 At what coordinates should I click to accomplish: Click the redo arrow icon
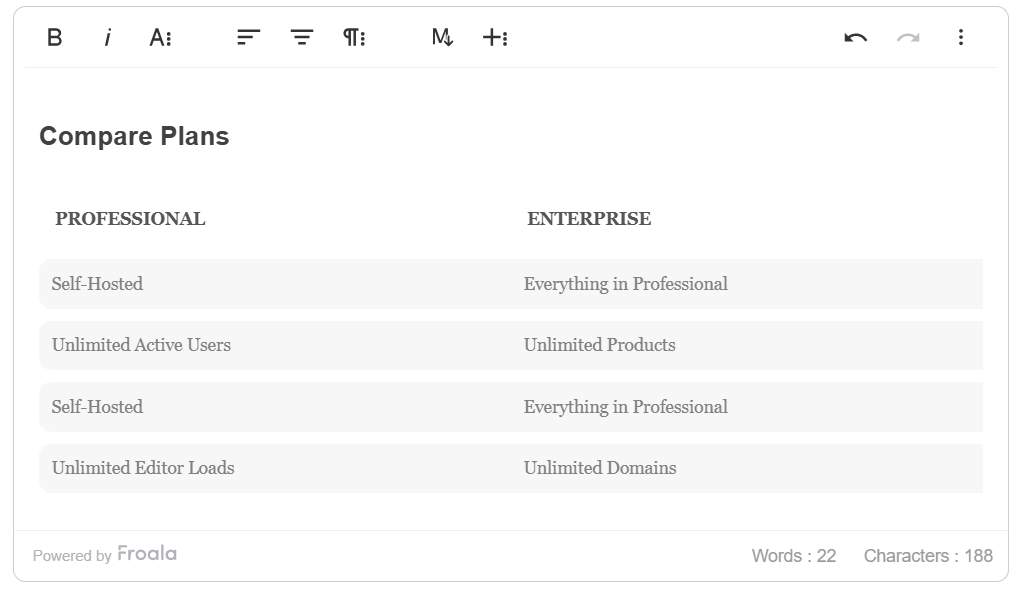(908, 38)
